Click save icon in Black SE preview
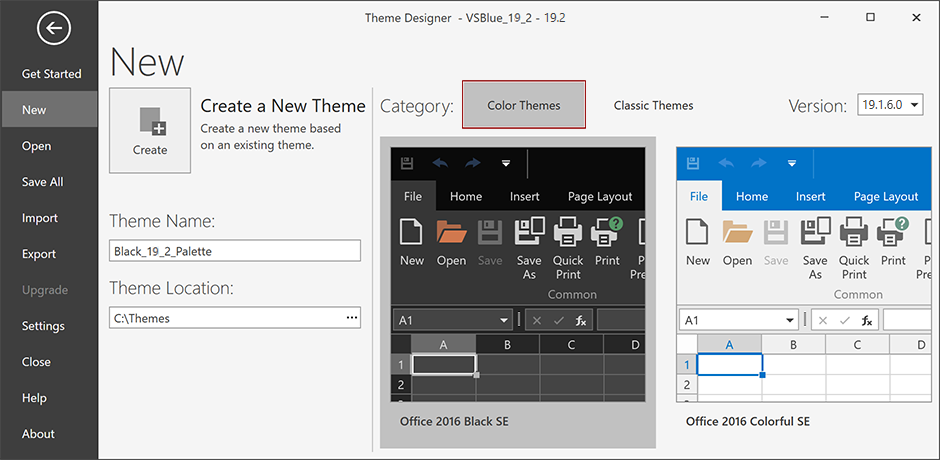The width and height of the screenshot is (940, 460). click(x=407, y=163)
